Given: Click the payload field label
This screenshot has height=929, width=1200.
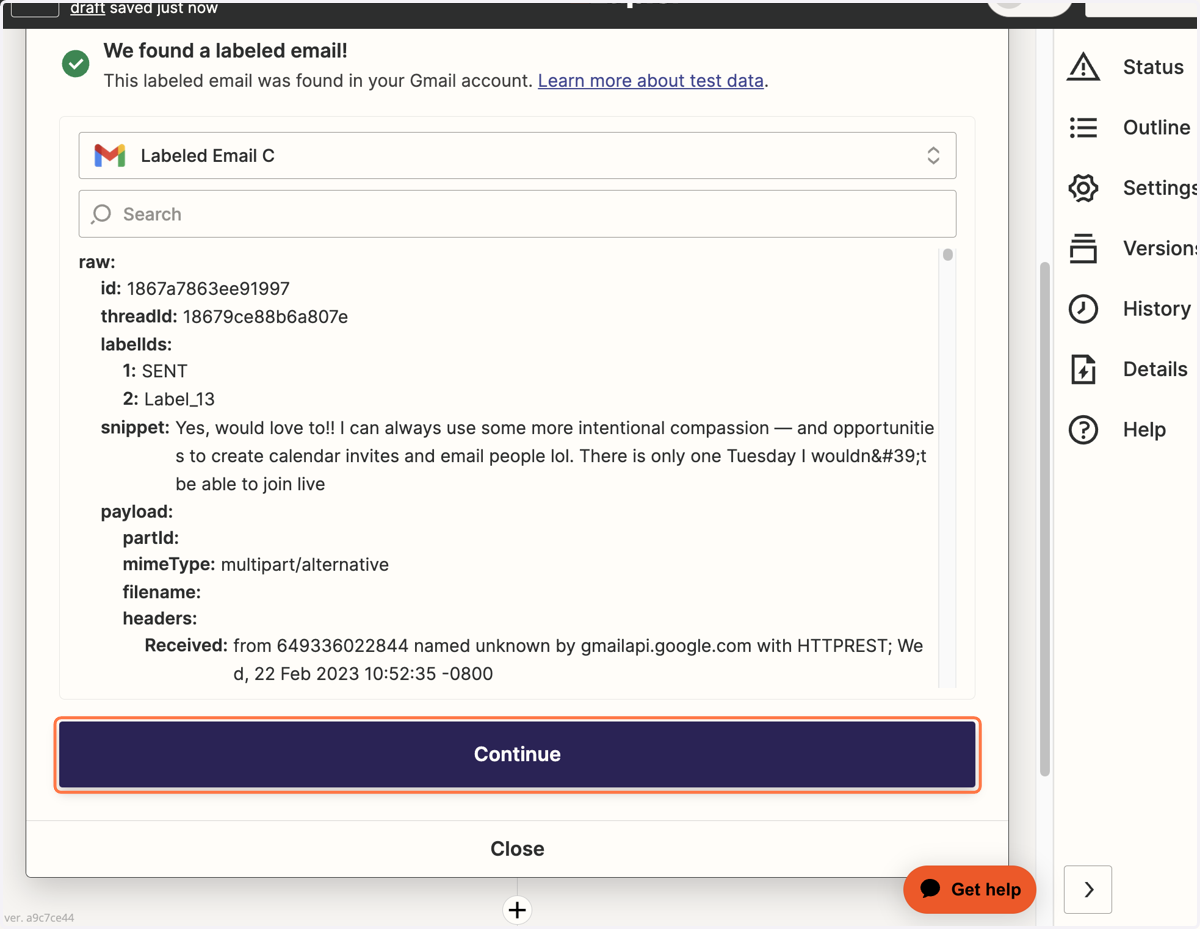Looking at the screenshot, I should [x=137, y=512].
